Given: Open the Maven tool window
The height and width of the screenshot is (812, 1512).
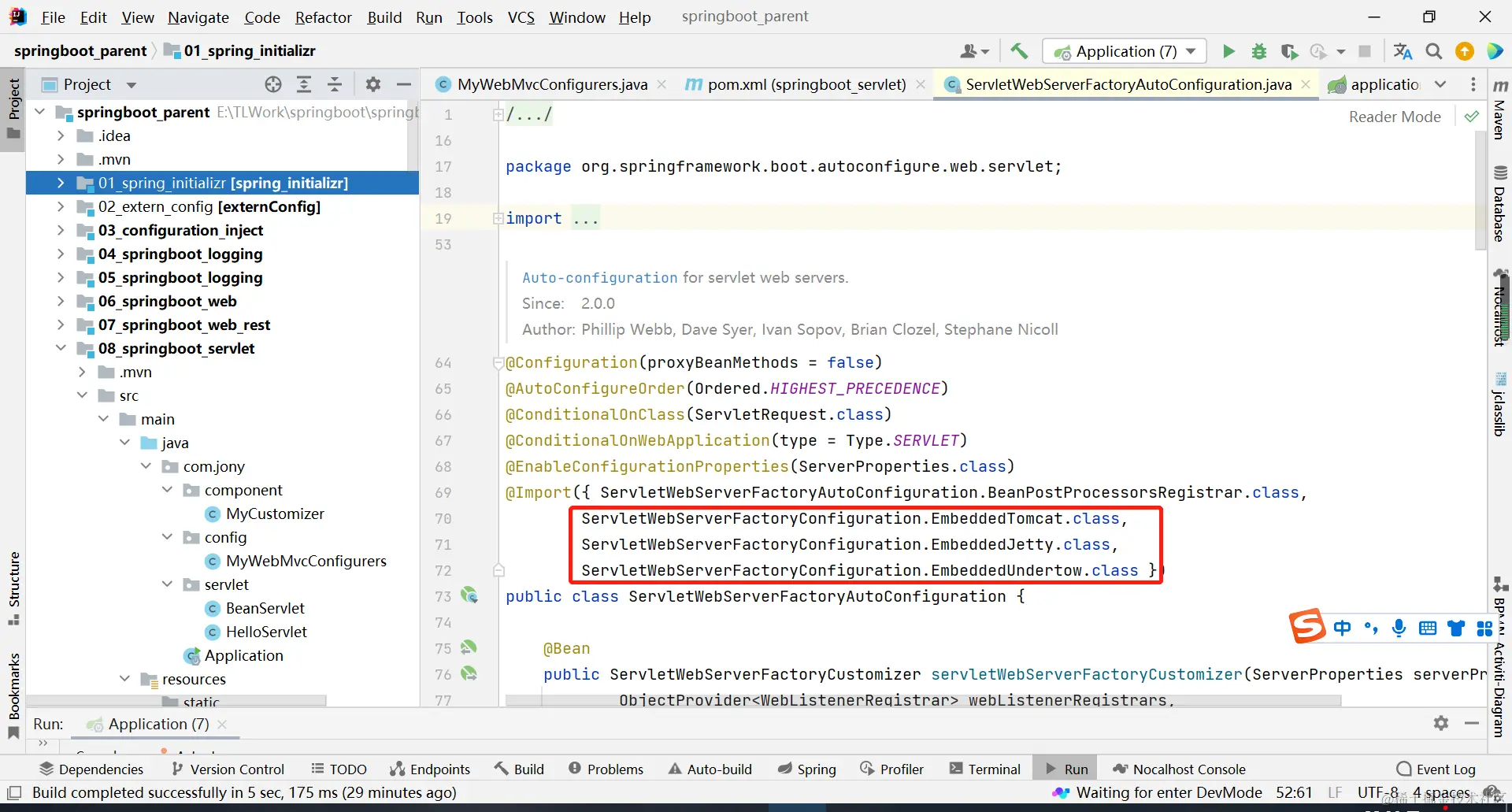Looking at the screenshot, I should (x=1500, y=109).
